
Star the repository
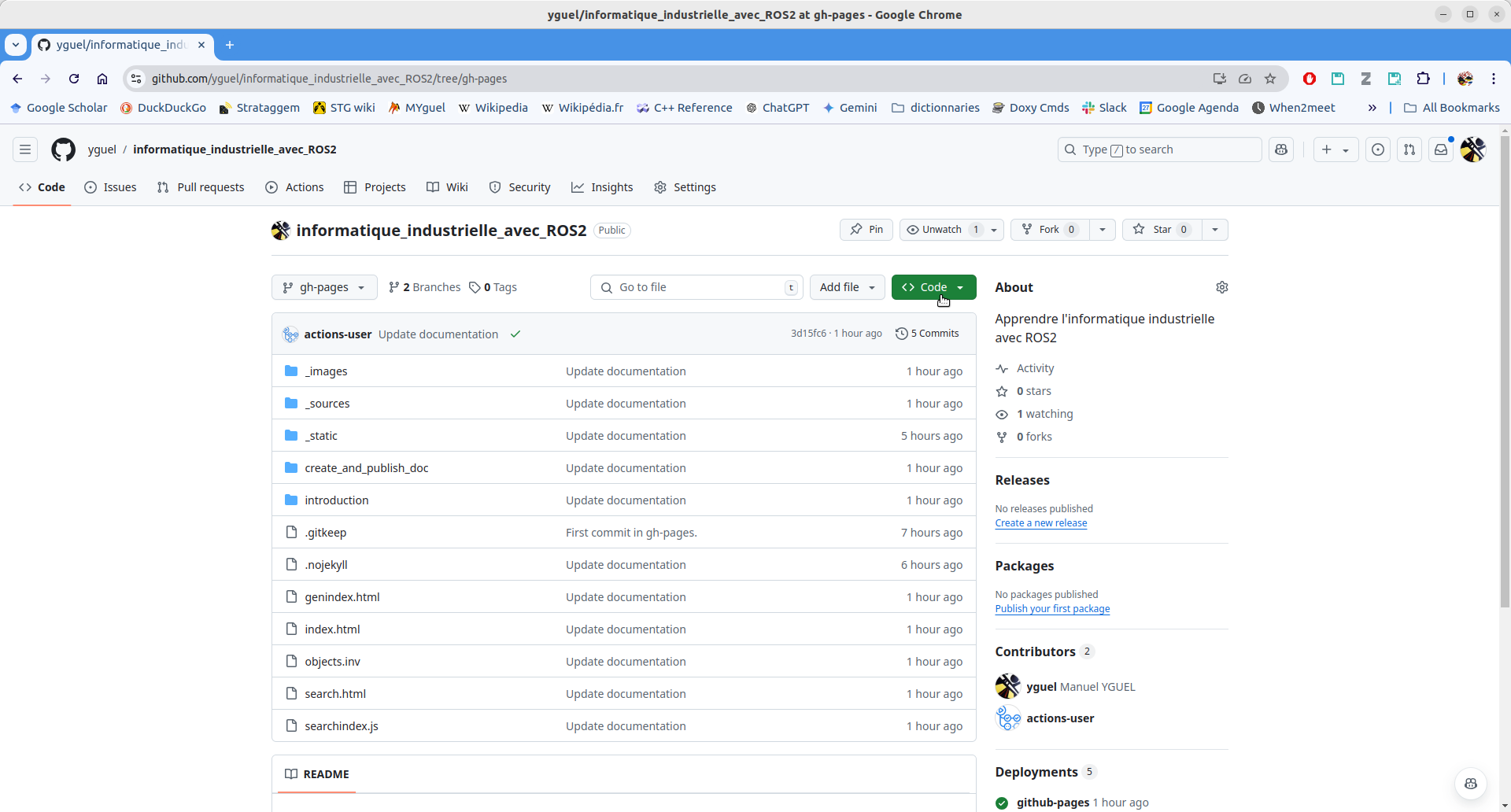[x=1162, y=230]
